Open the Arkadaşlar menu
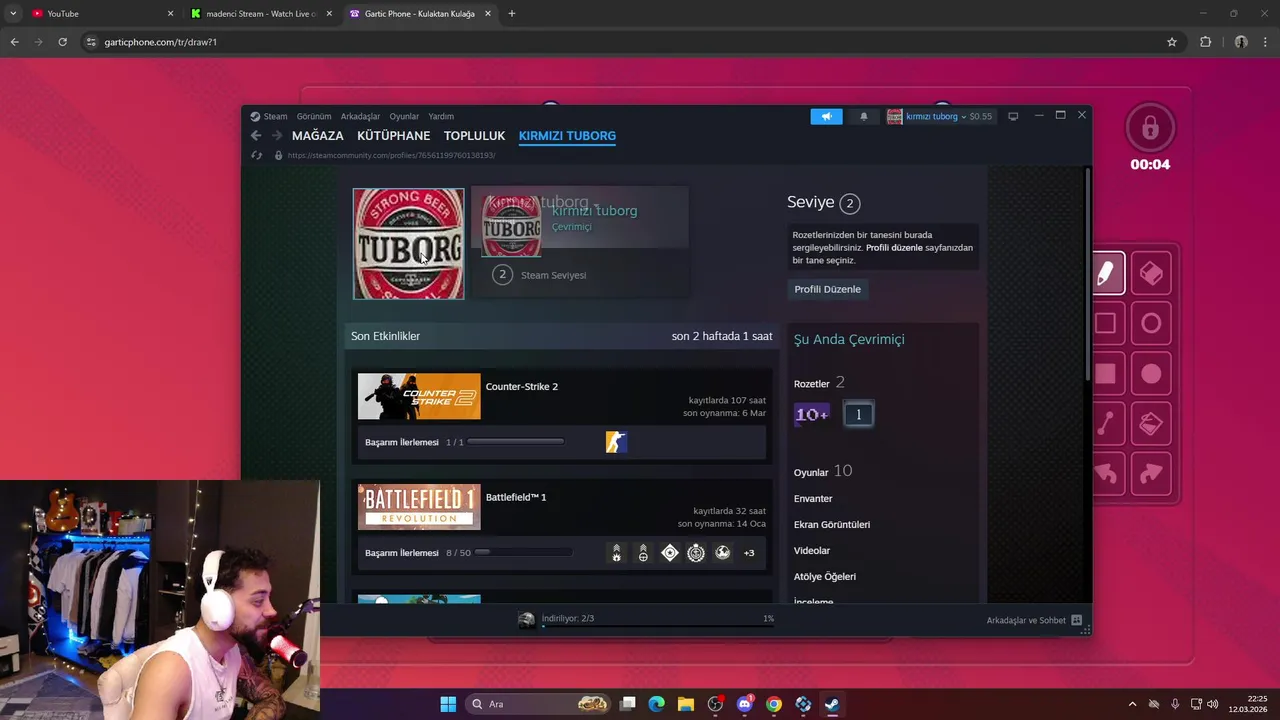The image size is (1280, 720). click(360, 116)
